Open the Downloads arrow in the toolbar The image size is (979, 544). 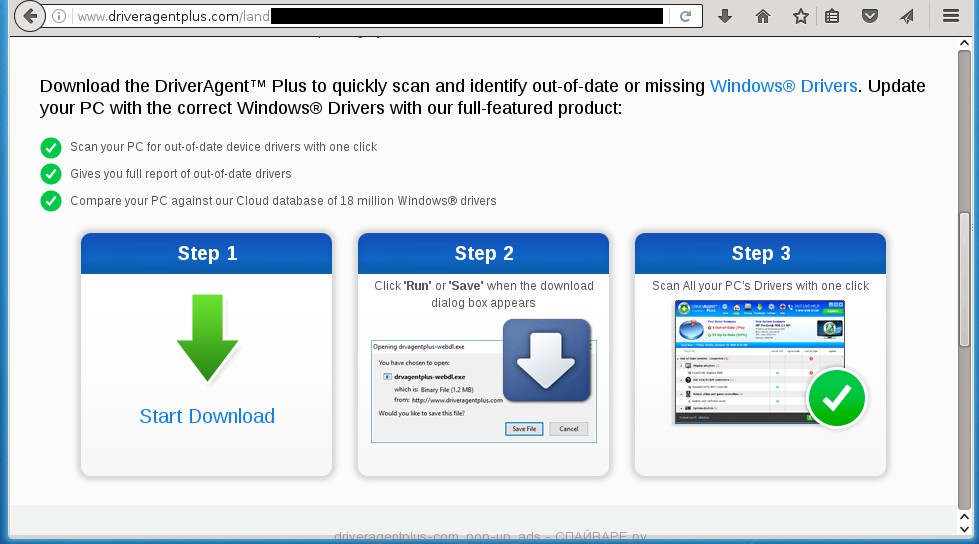click(725, 16)
